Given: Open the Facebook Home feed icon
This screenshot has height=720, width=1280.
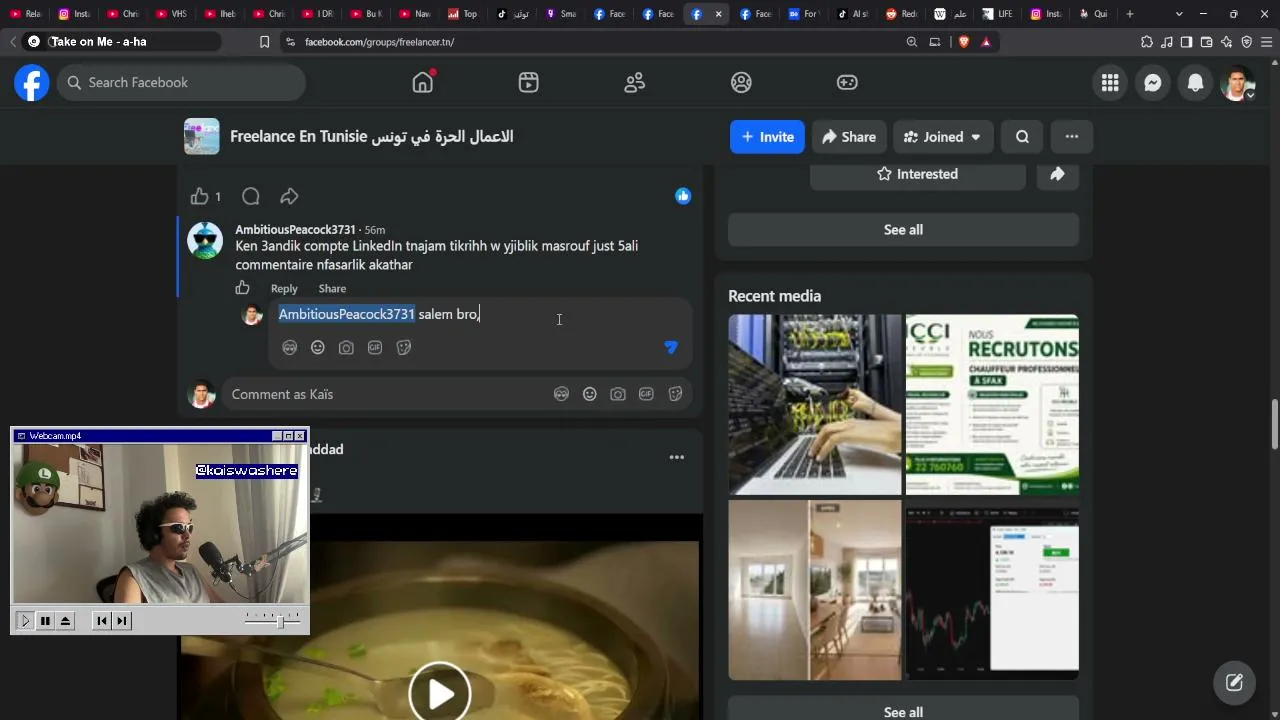Looking at the screenshot, I should point(423,83).
